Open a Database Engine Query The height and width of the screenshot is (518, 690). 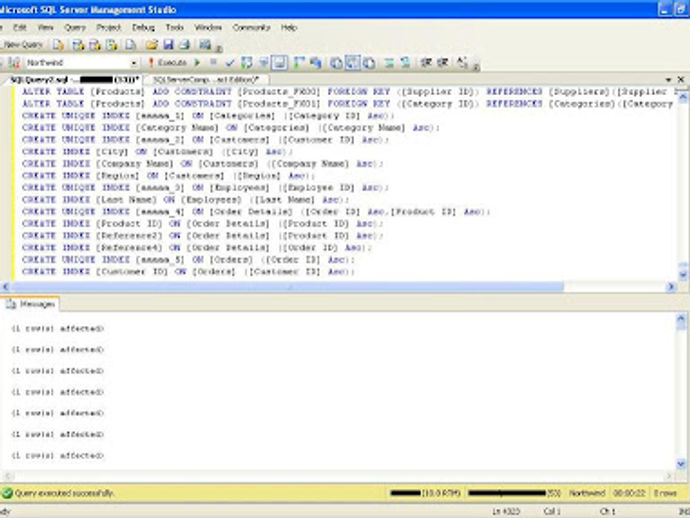tap(59, 45)
